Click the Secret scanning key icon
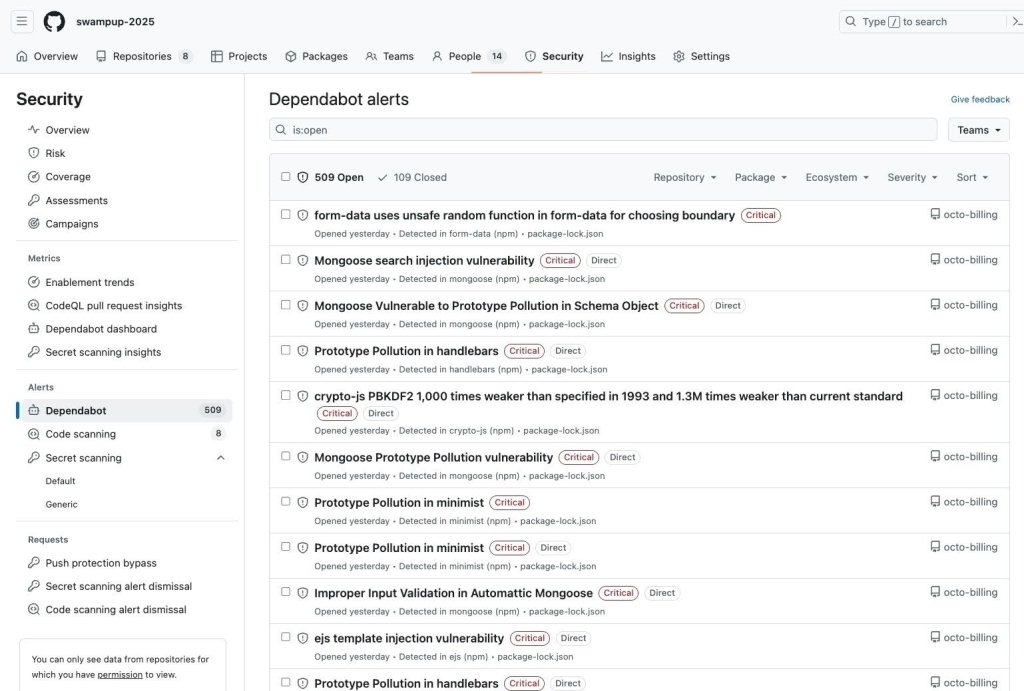The width and height of the screenshot is (1024, 691). pos(36,457)
